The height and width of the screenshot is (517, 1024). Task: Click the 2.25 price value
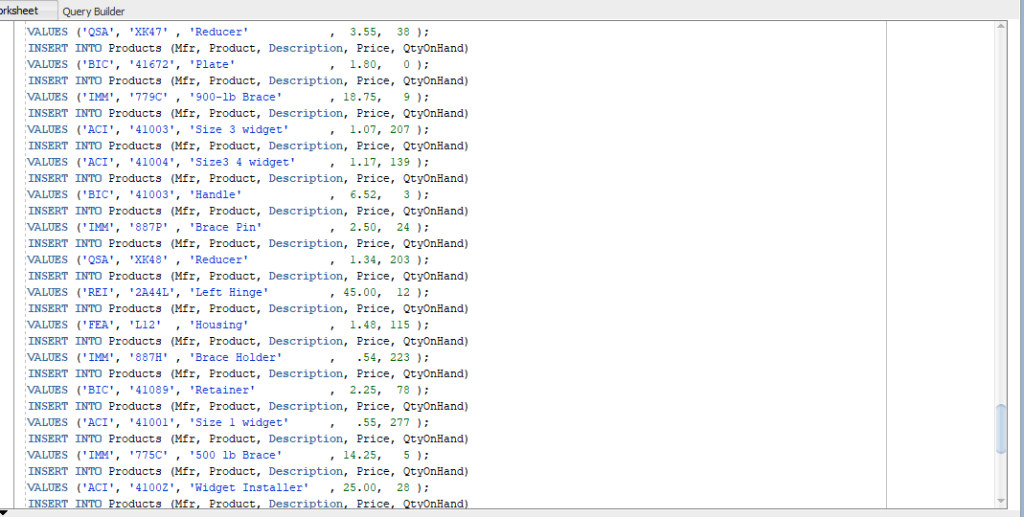coord(363,391)
